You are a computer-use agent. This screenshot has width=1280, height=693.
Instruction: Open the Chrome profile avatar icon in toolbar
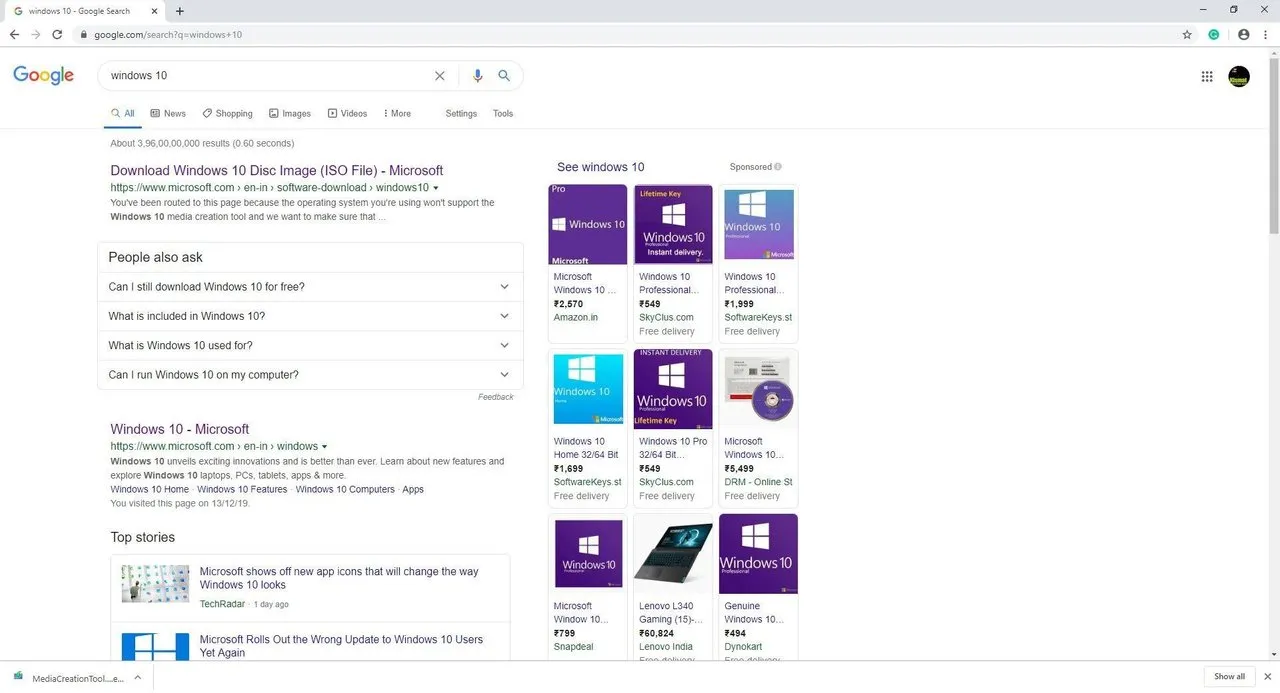pyautogui.click(x=1244, y=34)
